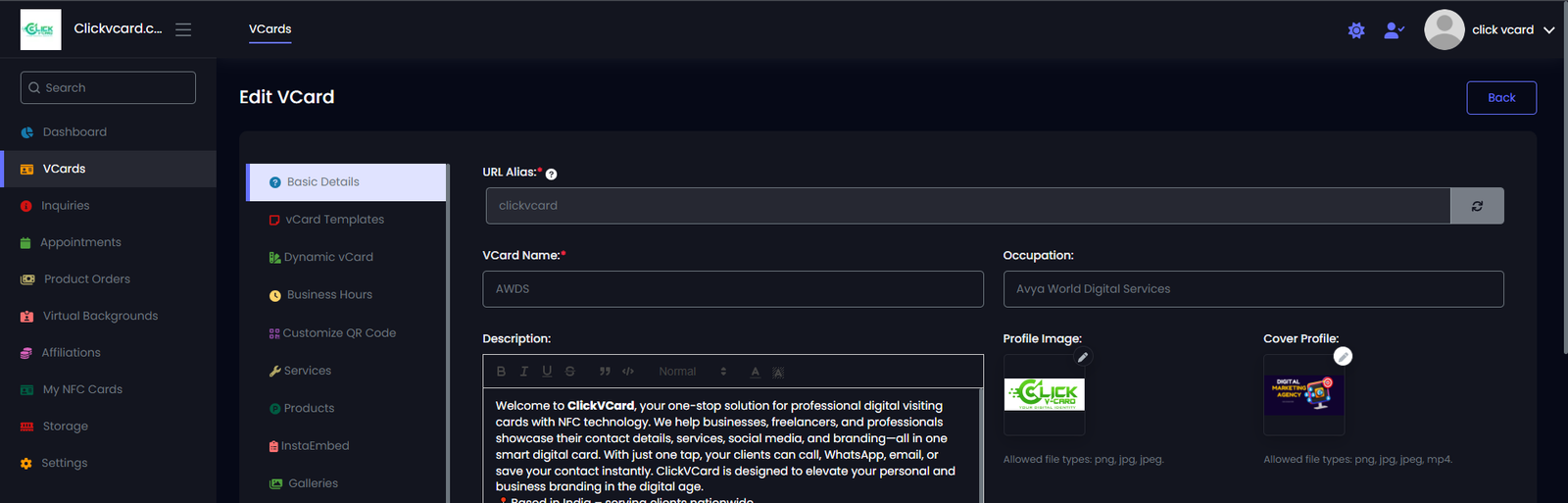The height and width of the screenshot is (503, 1568).
Task: Insert a code block in description editor
Action: point(628,372)
